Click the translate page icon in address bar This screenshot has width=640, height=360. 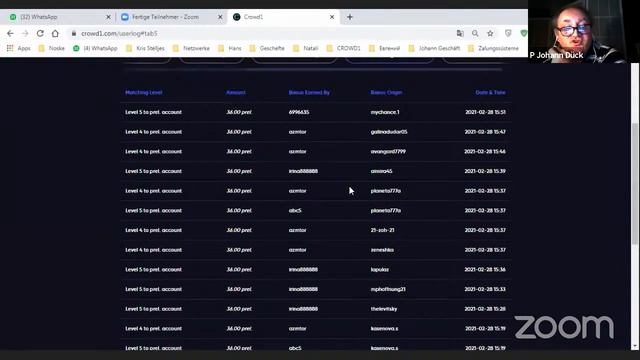[x=460, y=33]
